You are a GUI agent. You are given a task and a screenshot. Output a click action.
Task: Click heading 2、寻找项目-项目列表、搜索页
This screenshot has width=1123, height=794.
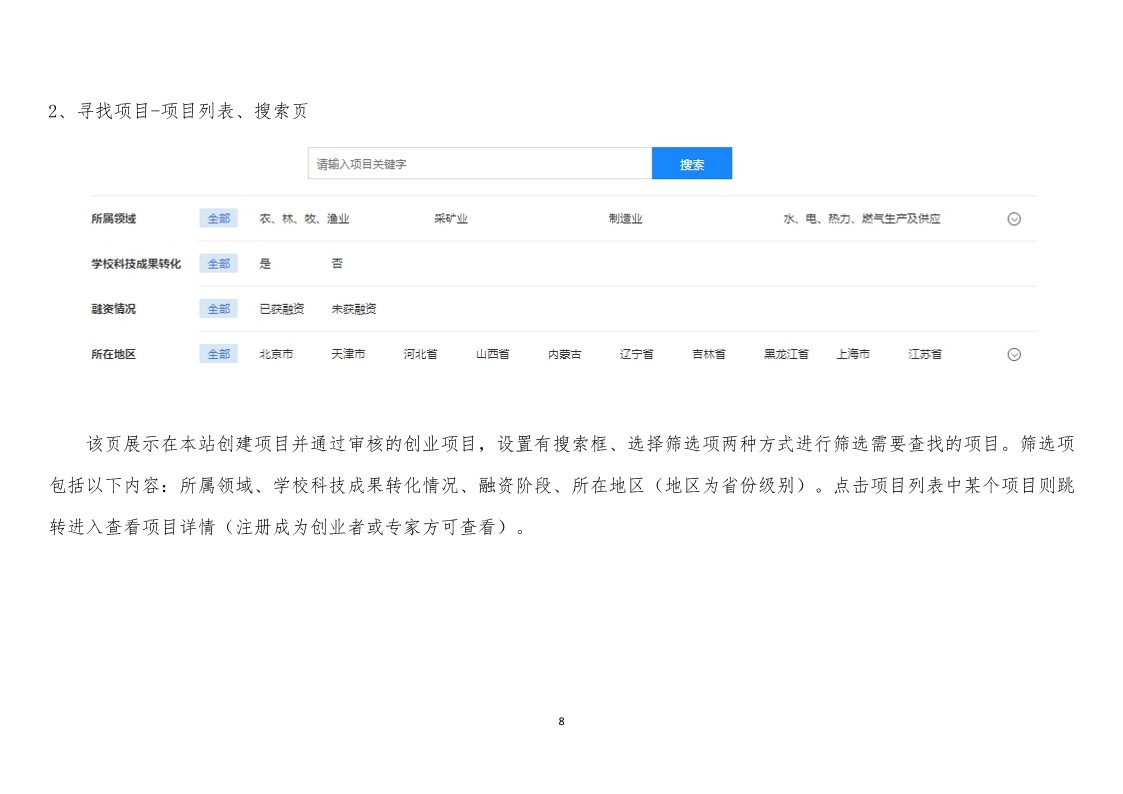[178, 111]
